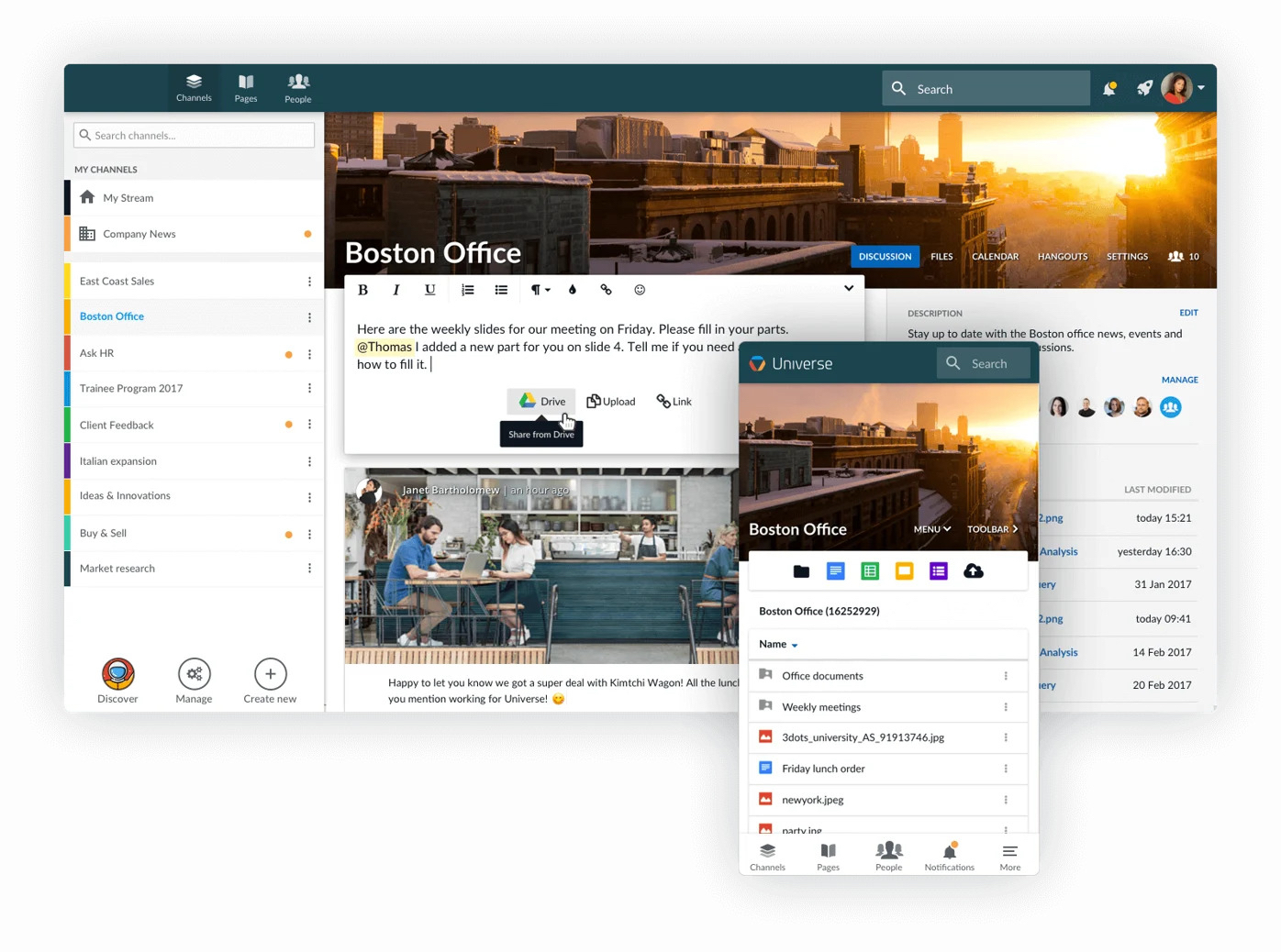Open the People icon in the top bar

(x=298, y=88)
